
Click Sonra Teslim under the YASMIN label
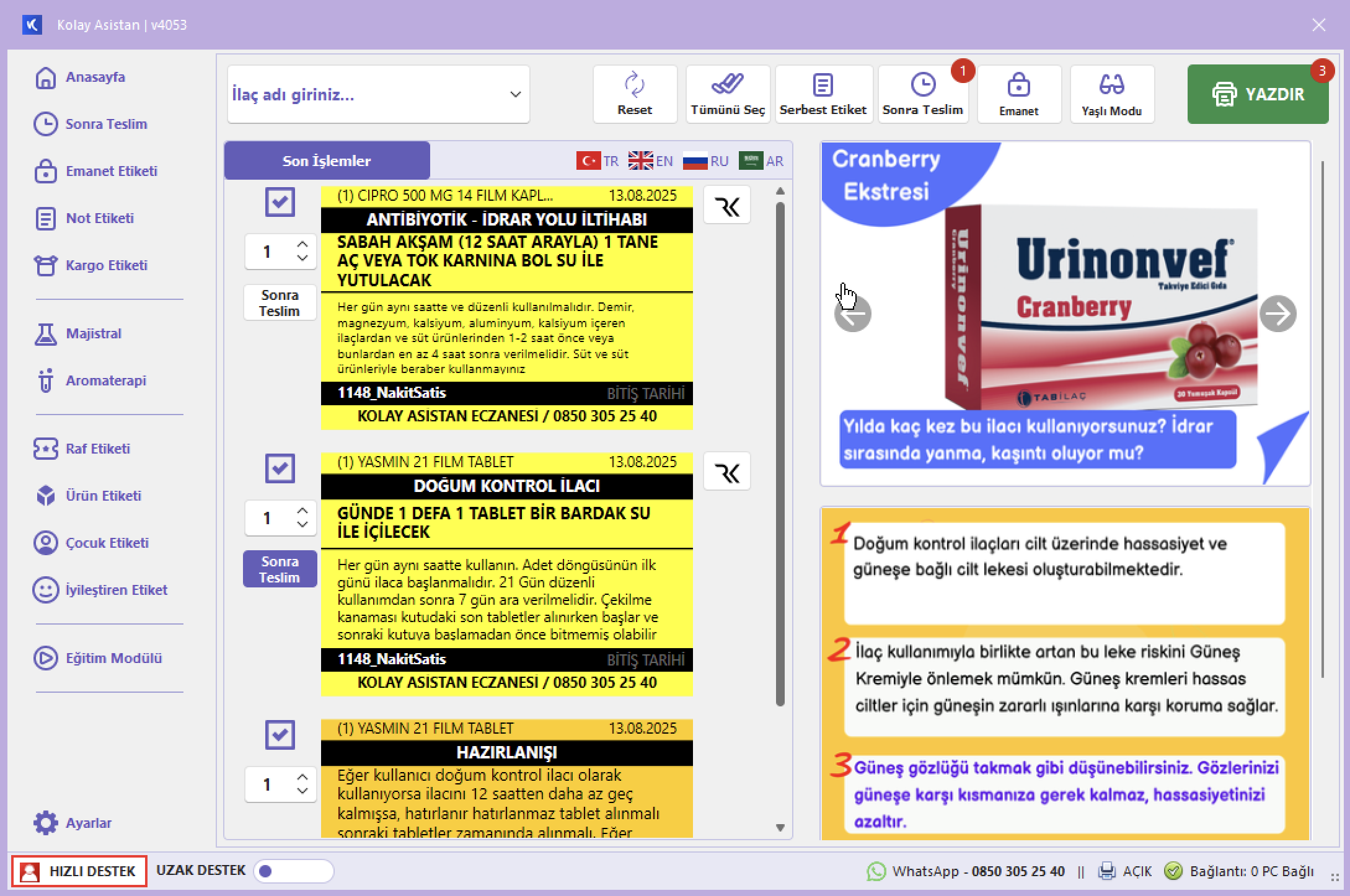(x=280, y=568)
